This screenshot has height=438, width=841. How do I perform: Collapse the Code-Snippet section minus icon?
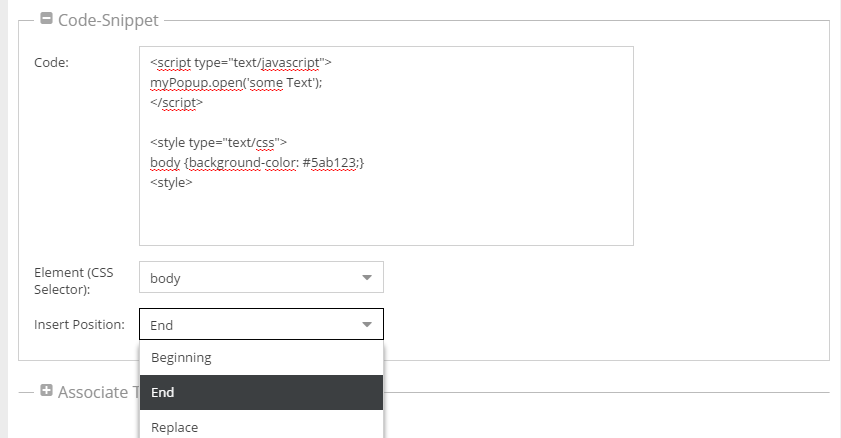click(46, 18)
